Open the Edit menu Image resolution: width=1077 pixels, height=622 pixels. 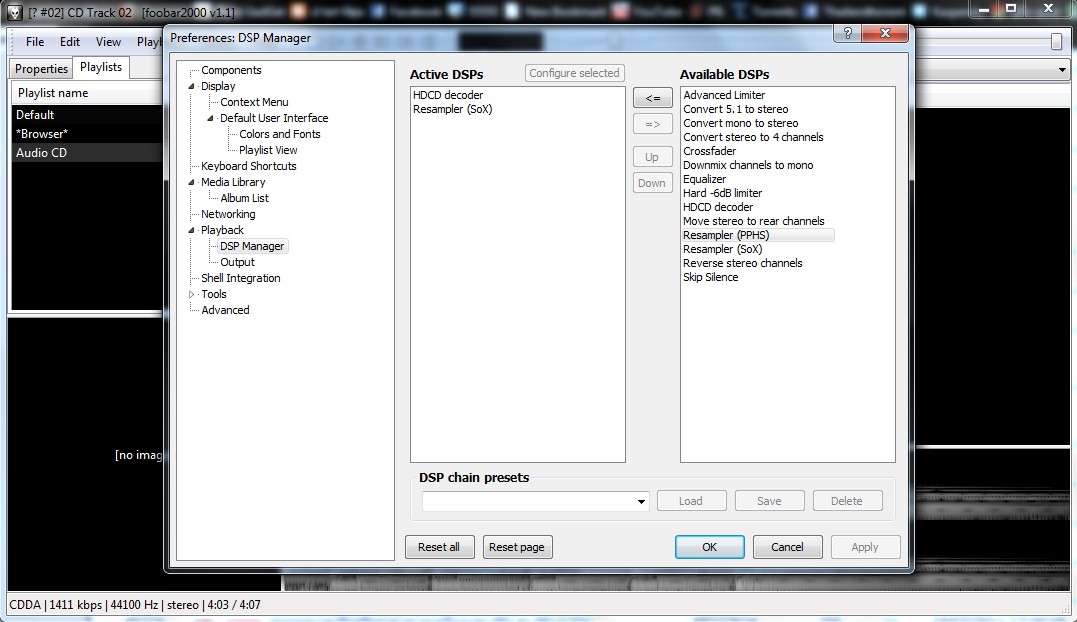coord(69,42)
